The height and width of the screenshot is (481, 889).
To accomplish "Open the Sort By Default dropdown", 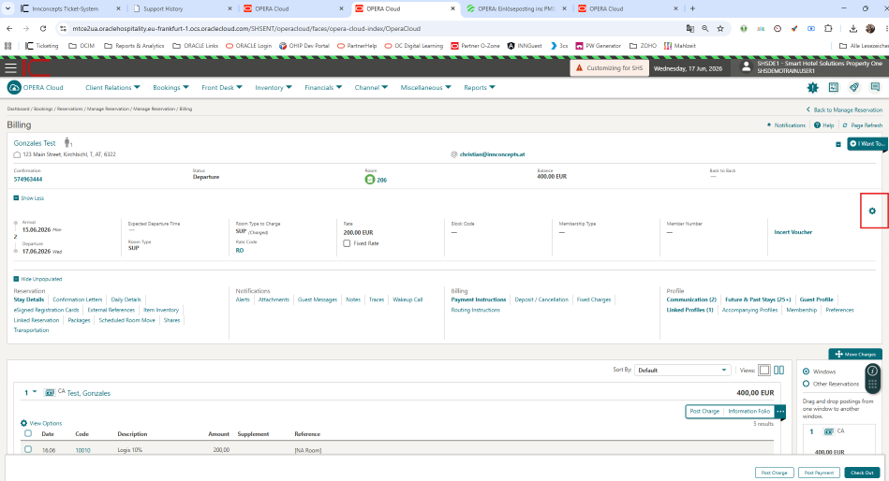I will click(683, 370).
